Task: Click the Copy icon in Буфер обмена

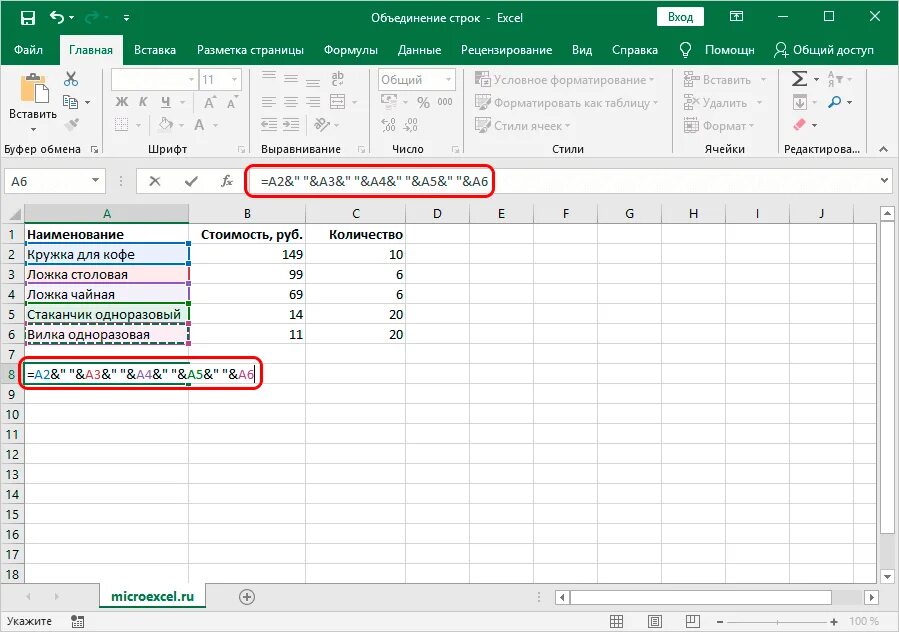Action: pyautogui.click(x=71, y=102)
